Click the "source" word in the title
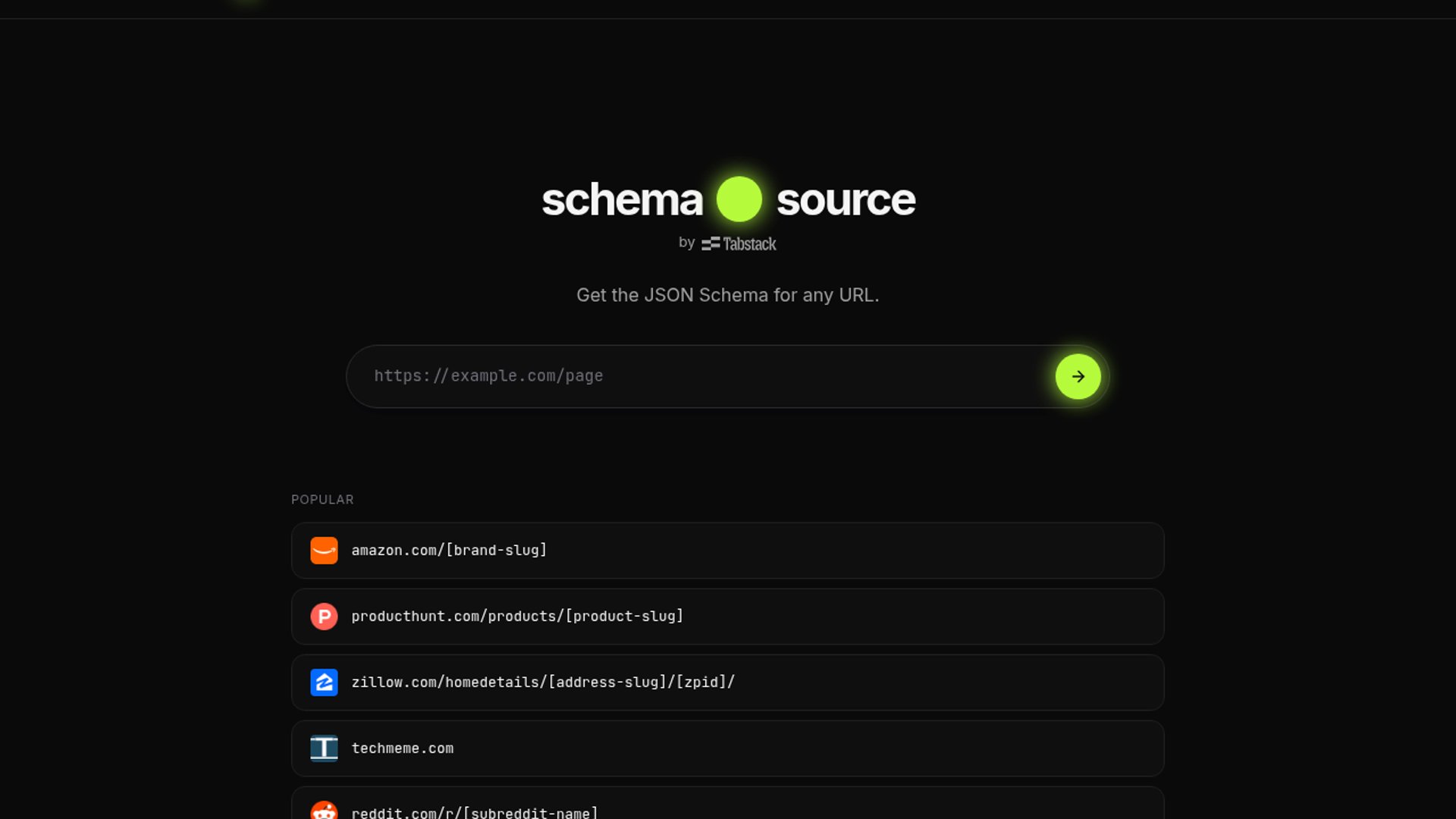1456x819 pixels. [x=846, y=201]
